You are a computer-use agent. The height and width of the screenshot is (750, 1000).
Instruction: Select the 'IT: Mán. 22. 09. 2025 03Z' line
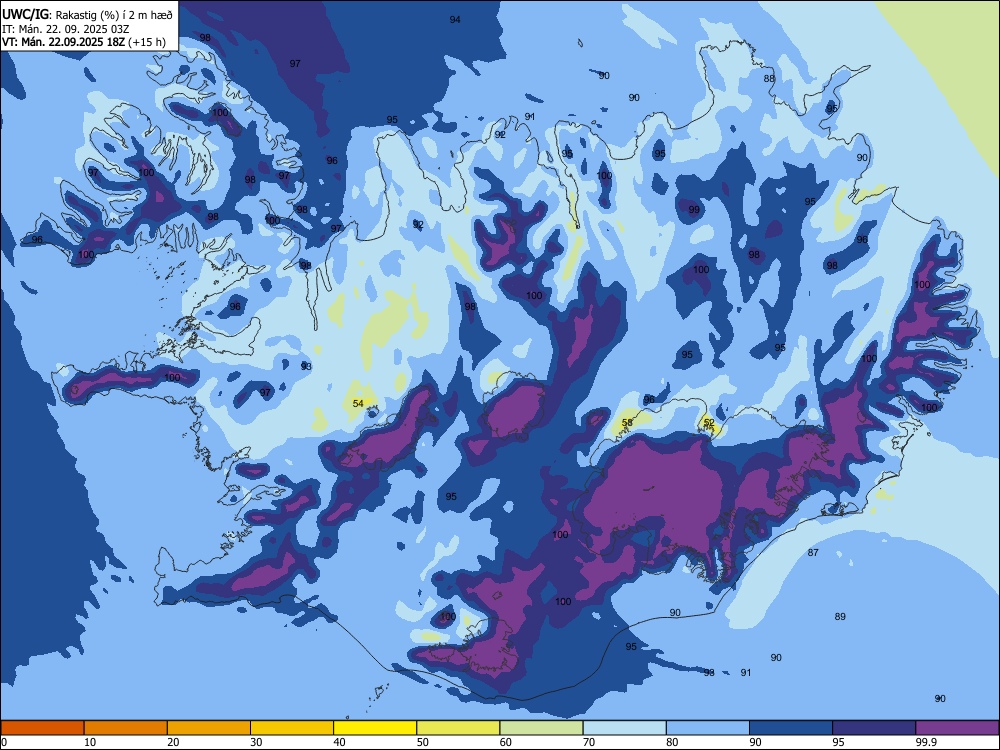[x=66, y=29]
